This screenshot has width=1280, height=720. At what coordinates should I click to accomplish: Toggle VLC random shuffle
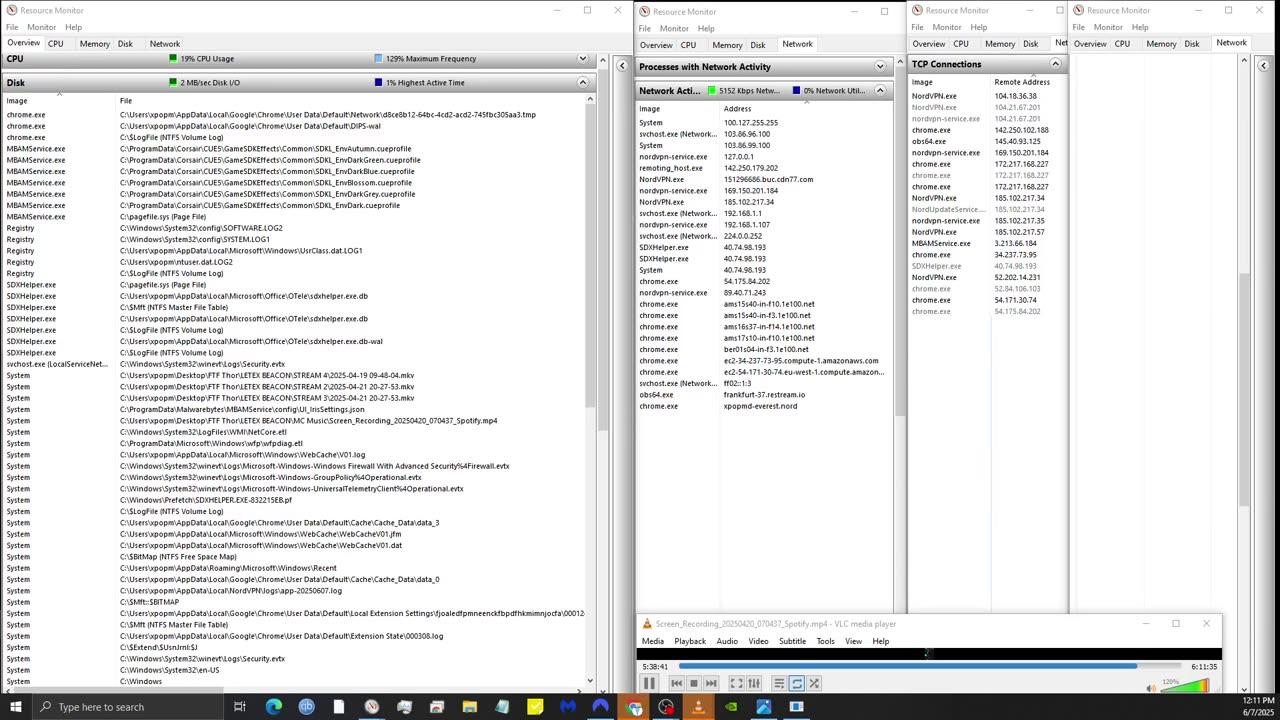pyautogui.click(x=814, y=683)
